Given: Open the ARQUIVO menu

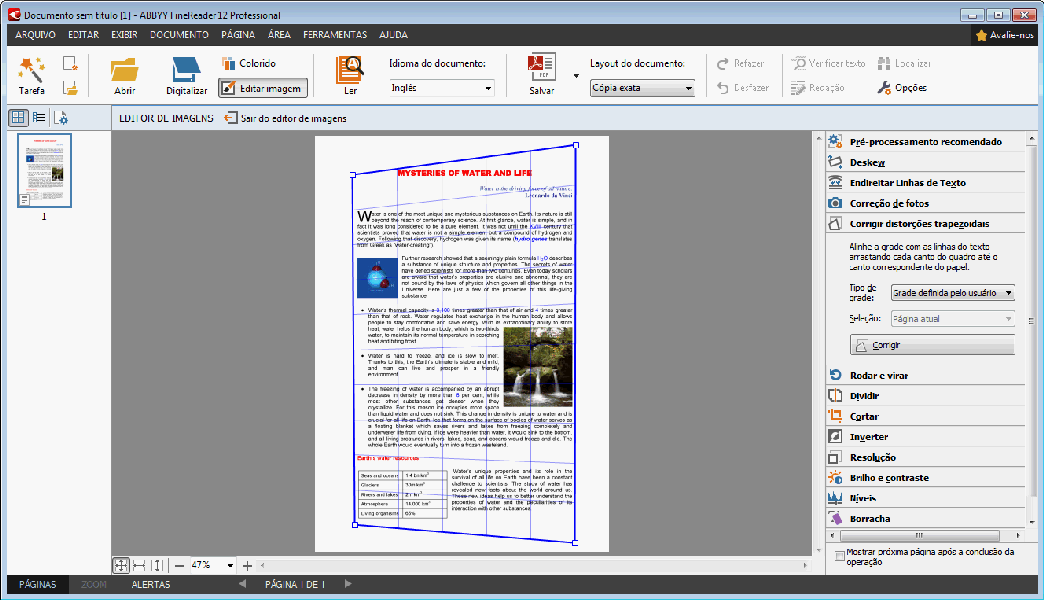Looking at the screenshot, I should pos(36,34).
